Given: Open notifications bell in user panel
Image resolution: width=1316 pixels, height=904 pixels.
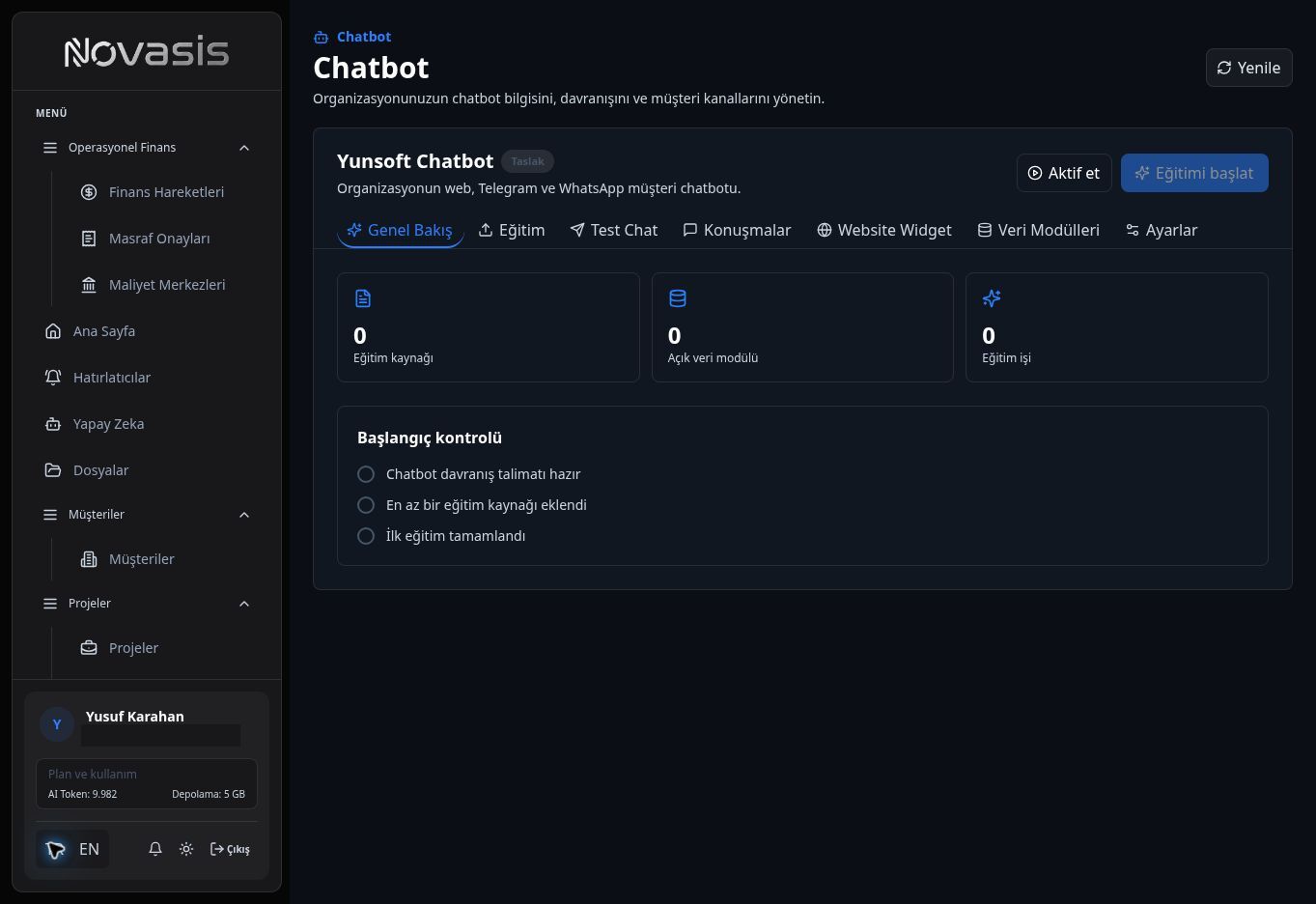Looking at the screenshot, I should click(x=155, y=849).
